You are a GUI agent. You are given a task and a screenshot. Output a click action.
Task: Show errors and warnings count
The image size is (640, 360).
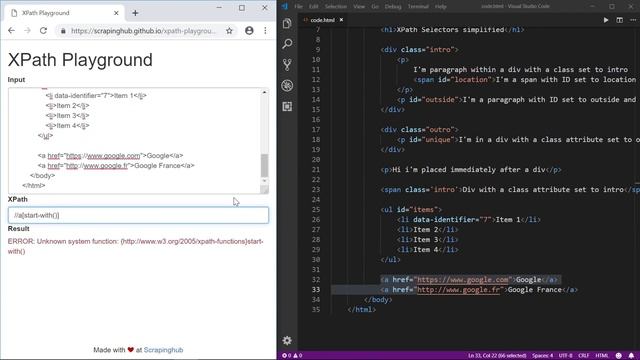point(292,356)
